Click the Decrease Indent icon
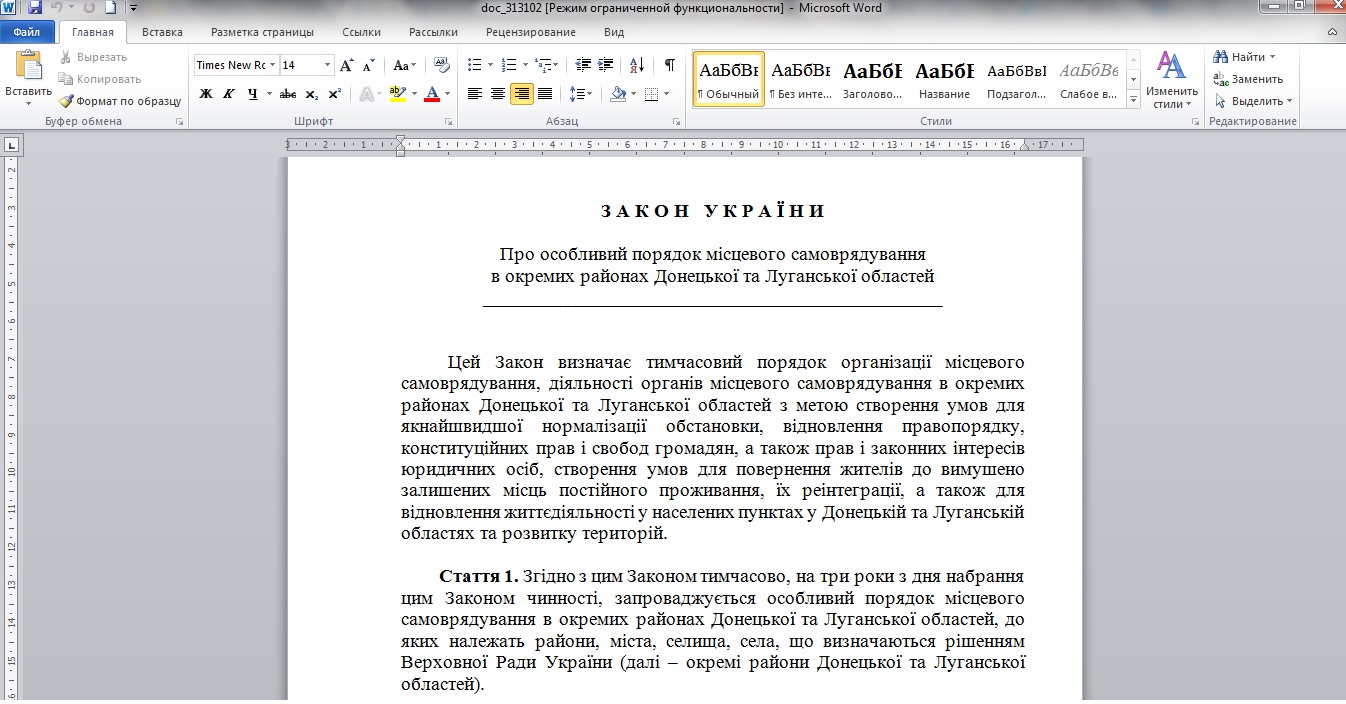Viewport: 1346px width, 704px height. [x=584, y=66]
